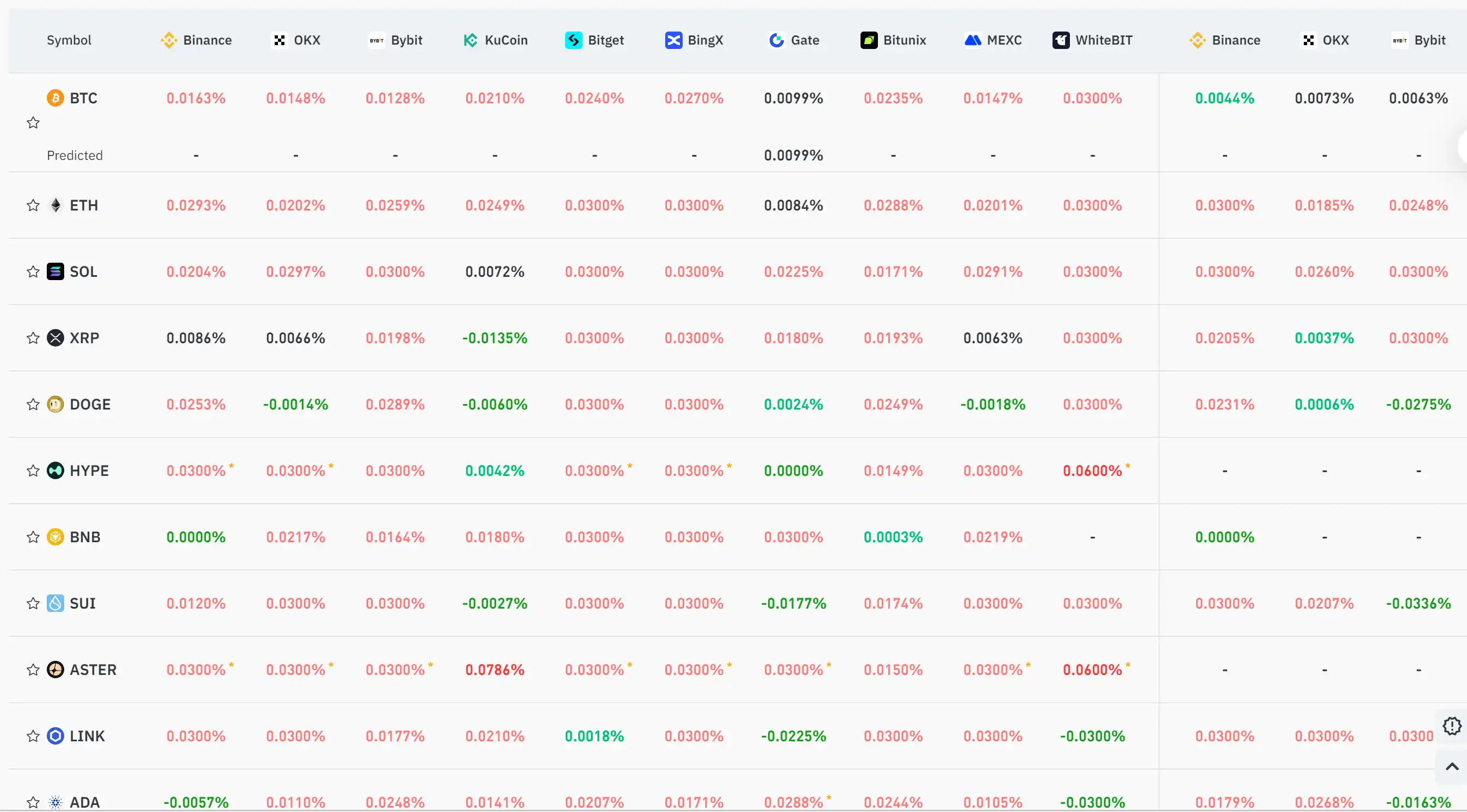1467x812 pixels.
Task: Toggle the favorite star for ETH
Action: [x=33, y=206]
